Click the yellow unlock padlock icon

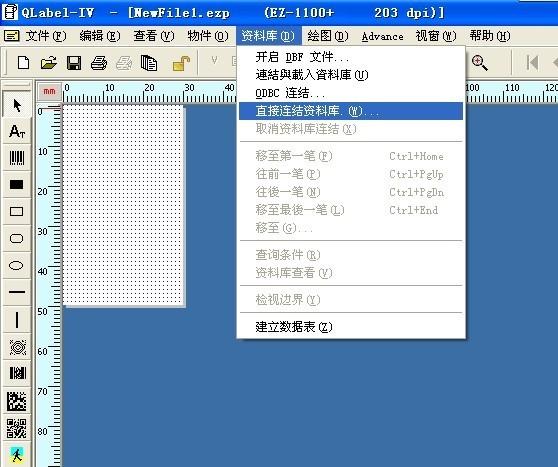(181, 64)
